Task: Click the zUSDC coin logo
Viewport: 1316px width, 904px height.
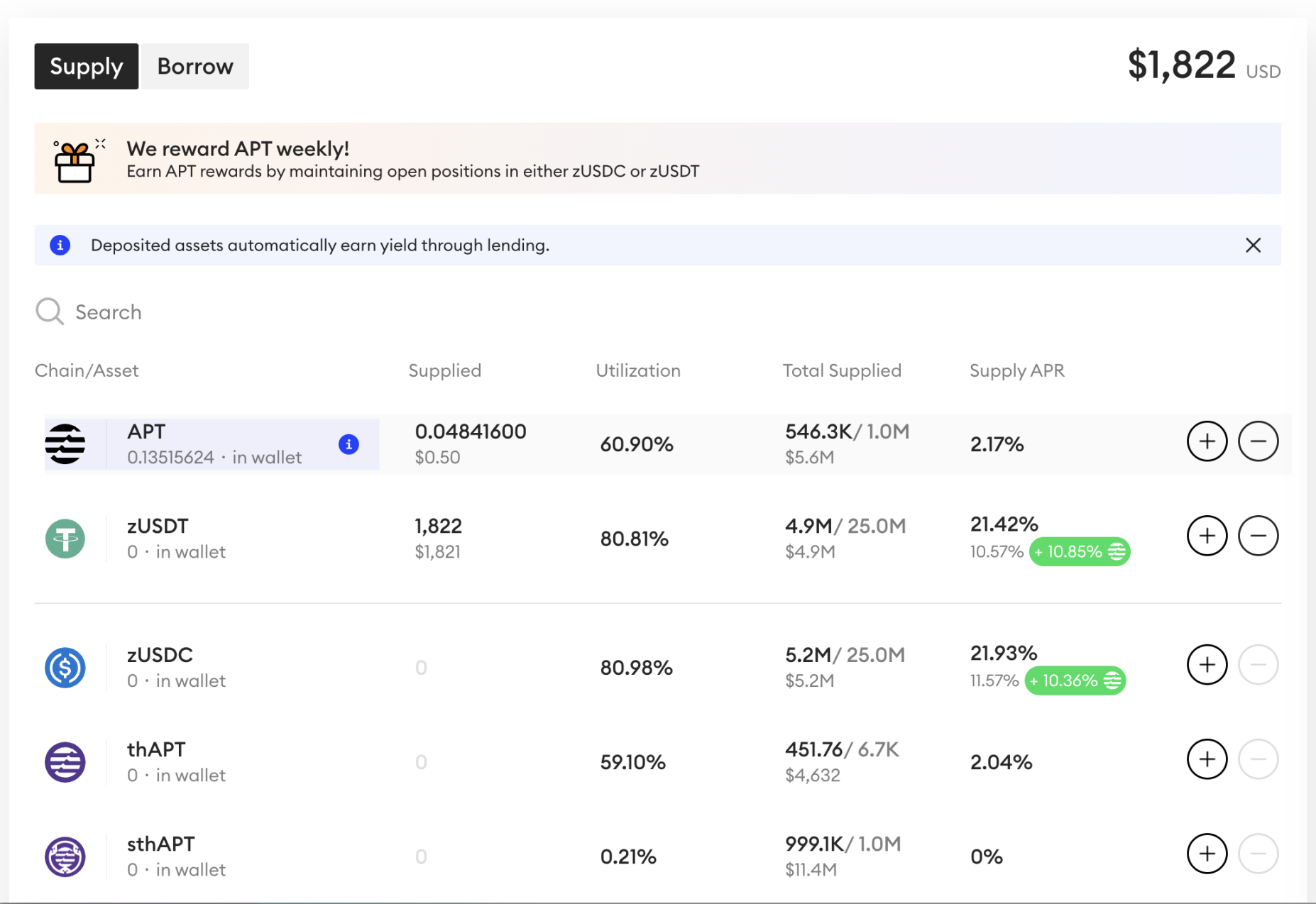Action: [x=65, y=668]
